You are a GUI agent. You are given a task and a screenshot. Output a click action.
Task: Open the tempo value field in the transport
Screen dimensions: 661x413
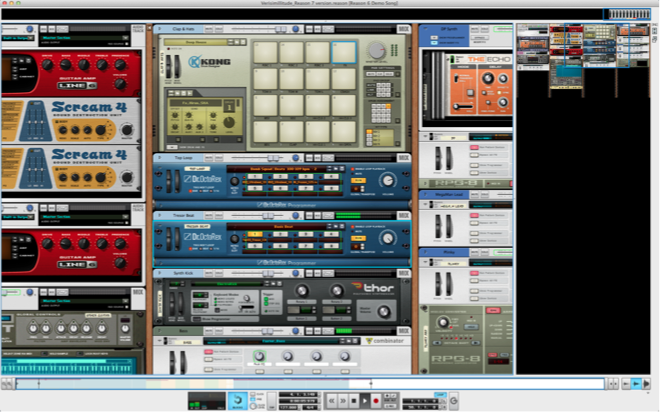(289, 408)
